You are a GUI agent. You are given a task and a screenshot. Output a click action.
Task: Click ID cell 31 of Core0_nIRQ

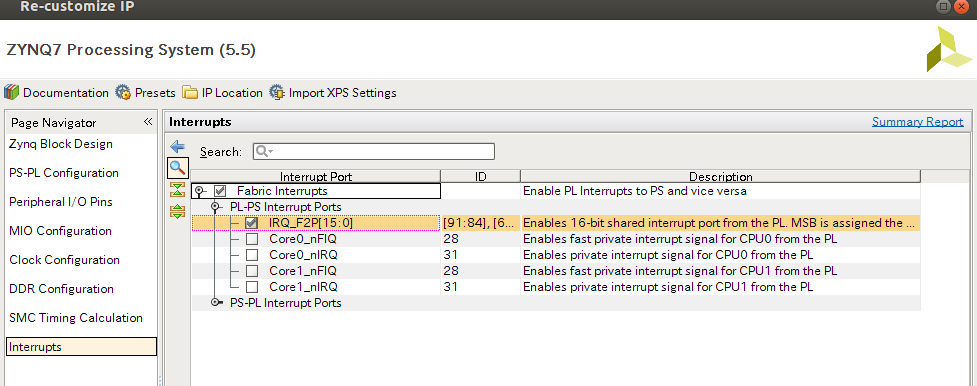pos(480,255)
